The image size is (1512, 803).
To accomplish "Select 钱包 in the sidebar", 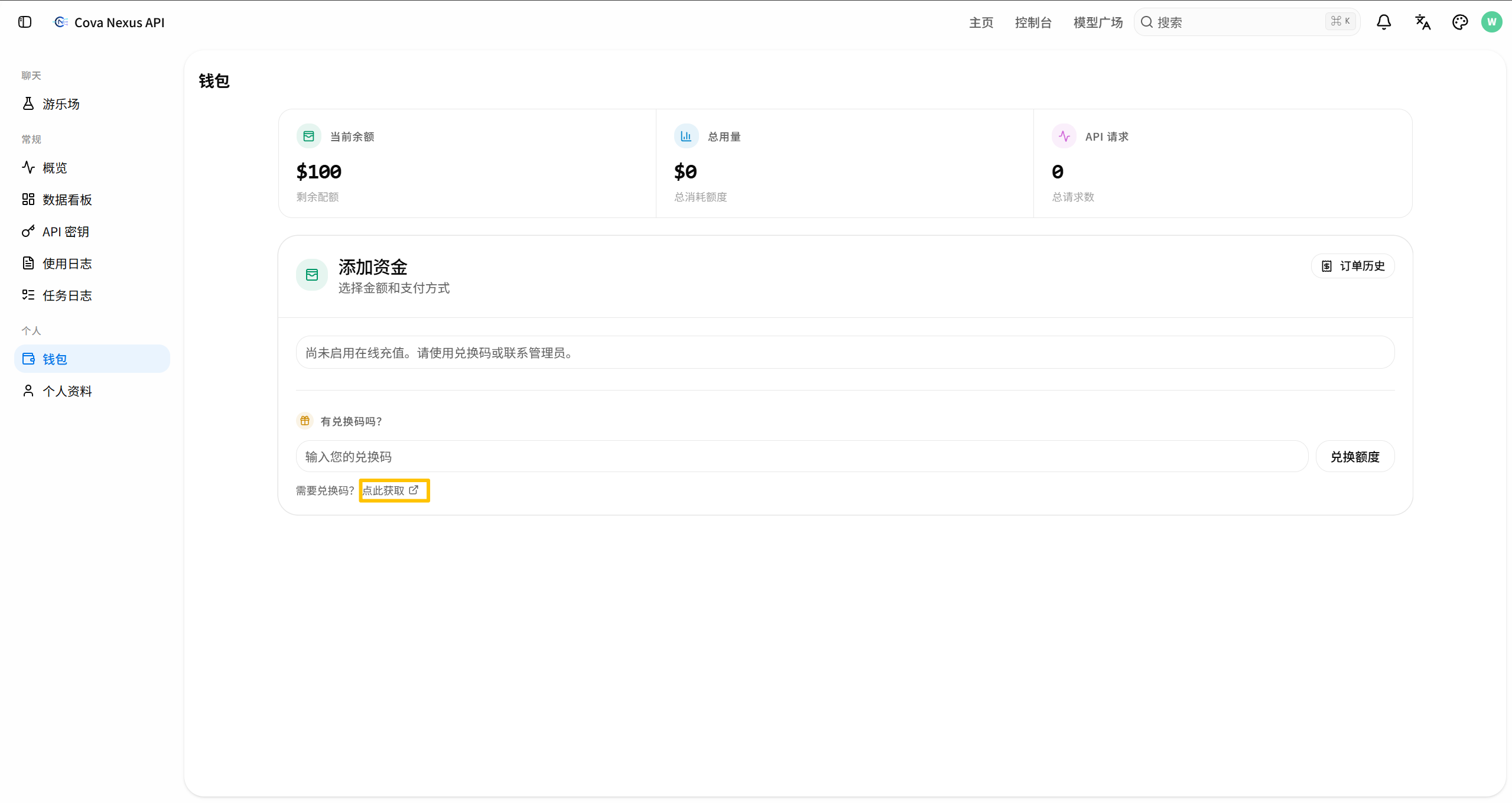I will pyautogui.click(x=92, y=359).
